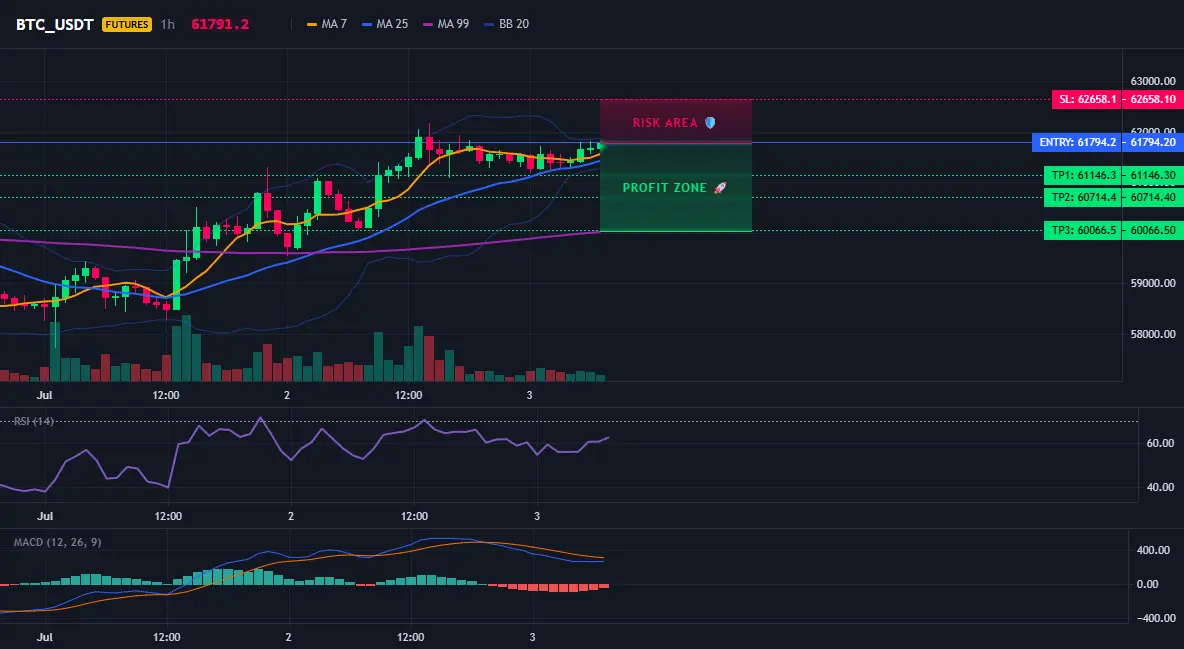Click the SL: 62658.1 stop-loss label
1184x649 pixels.
click(1087, 99)
